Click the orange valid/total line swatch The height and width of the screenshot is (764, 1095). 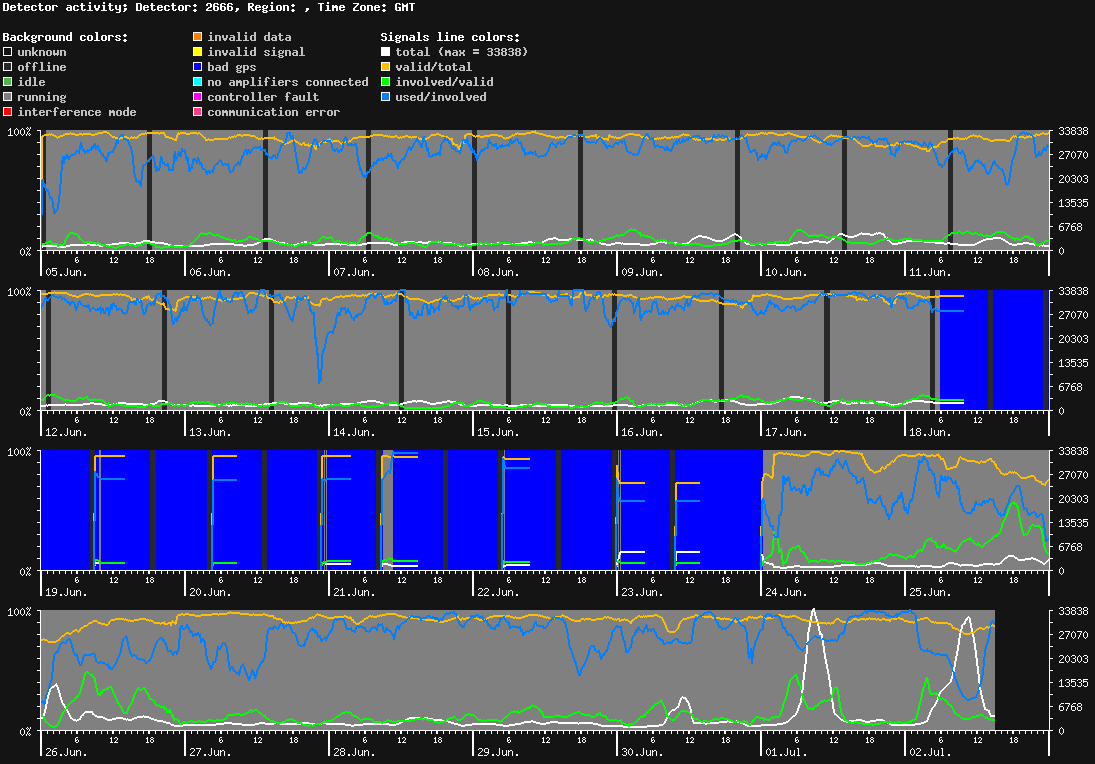385,67
